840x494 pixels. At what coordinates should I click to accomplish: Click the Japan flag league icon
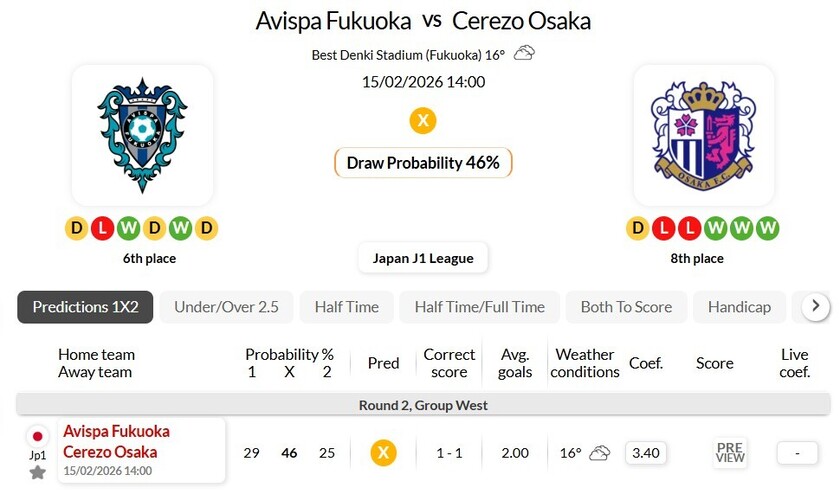37,437
